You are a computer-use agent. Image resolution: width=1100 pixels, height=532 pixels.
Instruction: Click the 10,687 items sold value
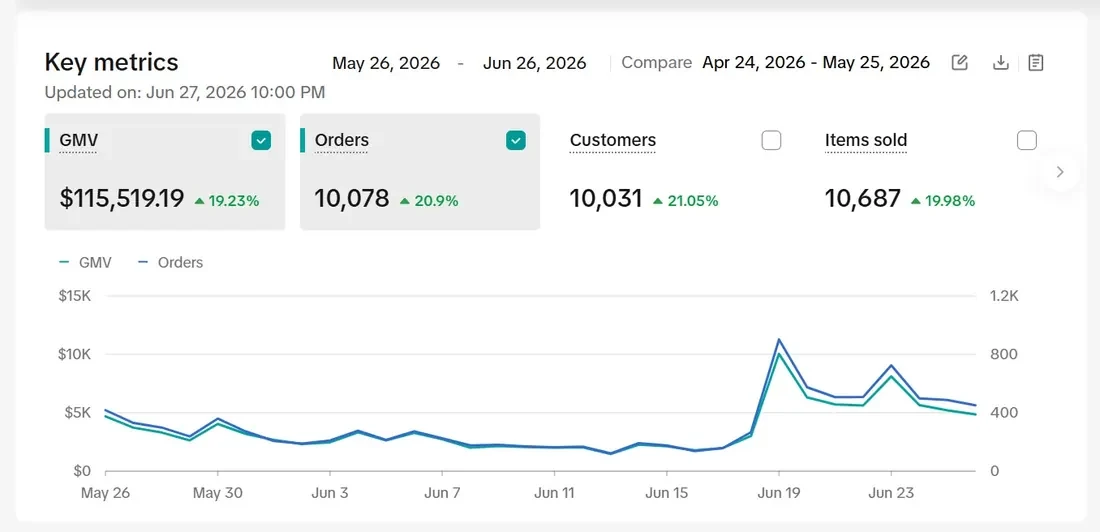click(x=863, y=199)
